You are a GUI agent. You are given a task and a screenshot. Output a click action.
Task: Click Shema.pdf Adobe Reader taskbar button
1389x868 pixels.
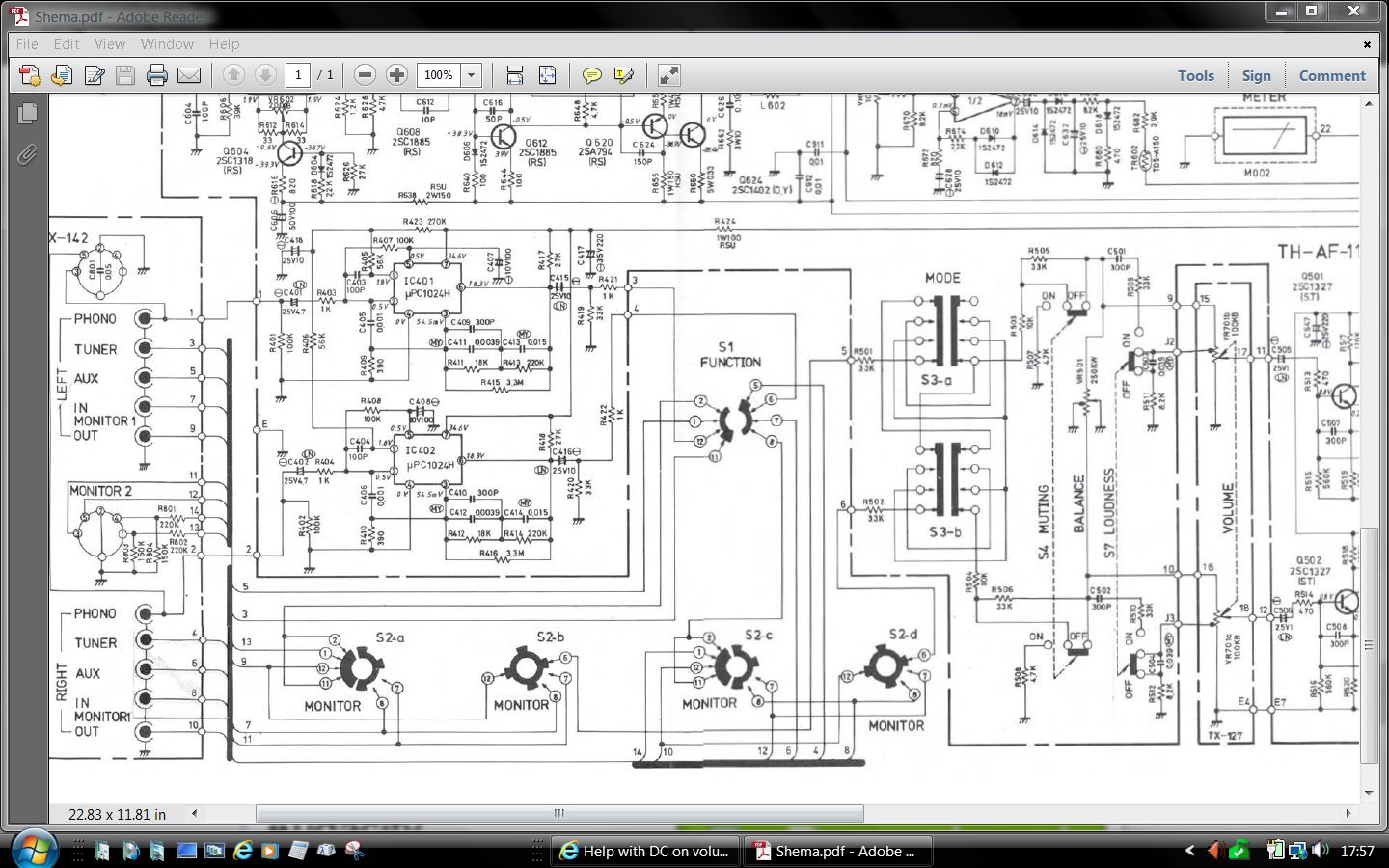coord(839,851)
